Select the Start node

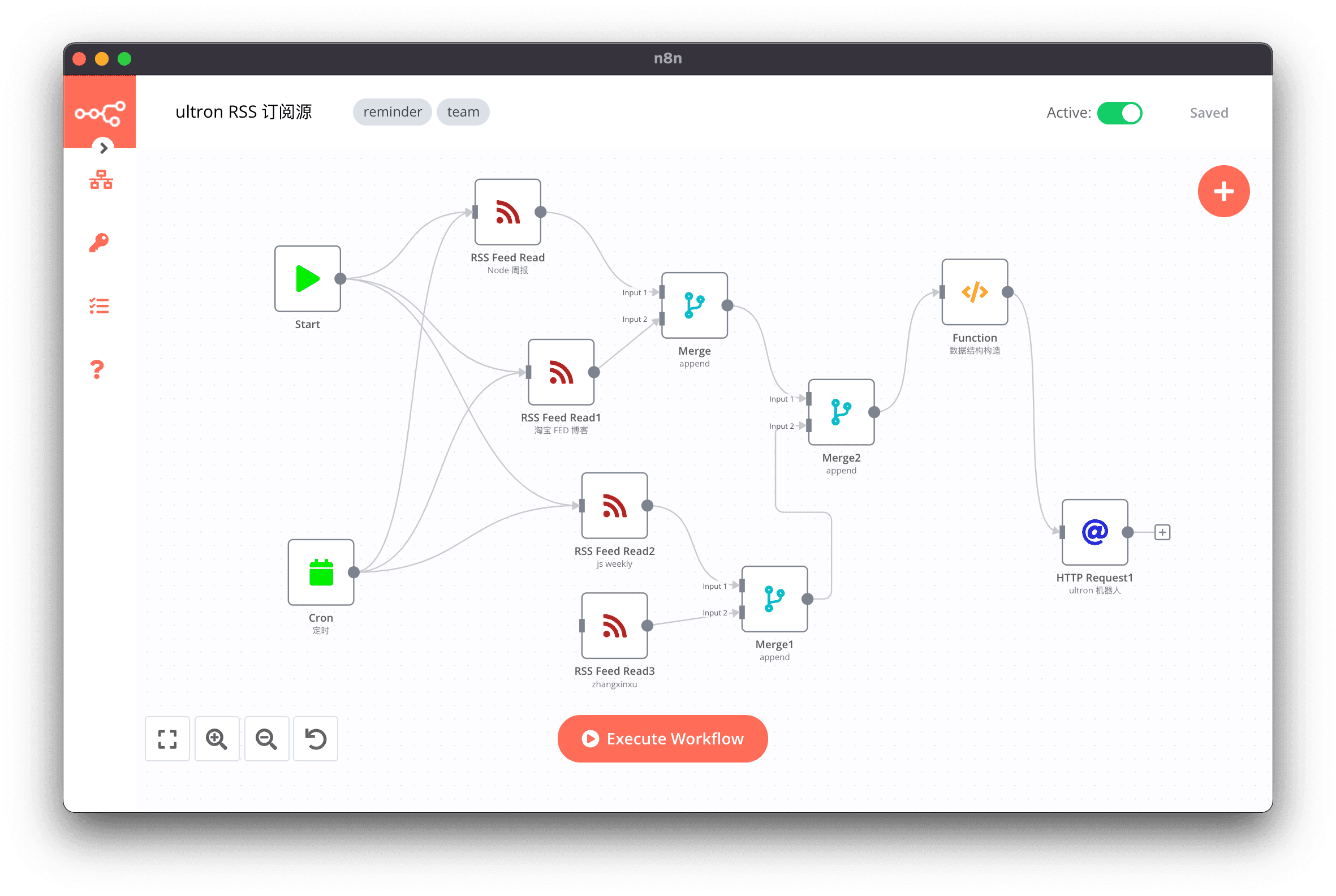(308, 279)
